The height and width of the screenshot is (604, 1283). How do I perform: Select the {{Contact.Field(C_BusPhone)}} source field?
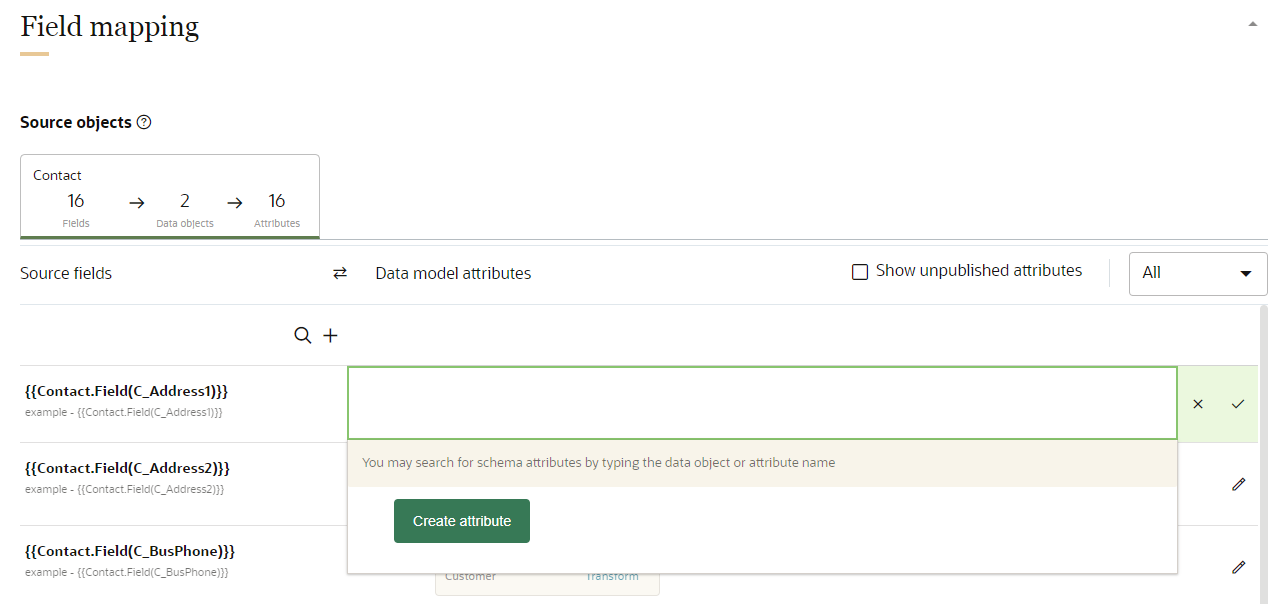point(130,551)
